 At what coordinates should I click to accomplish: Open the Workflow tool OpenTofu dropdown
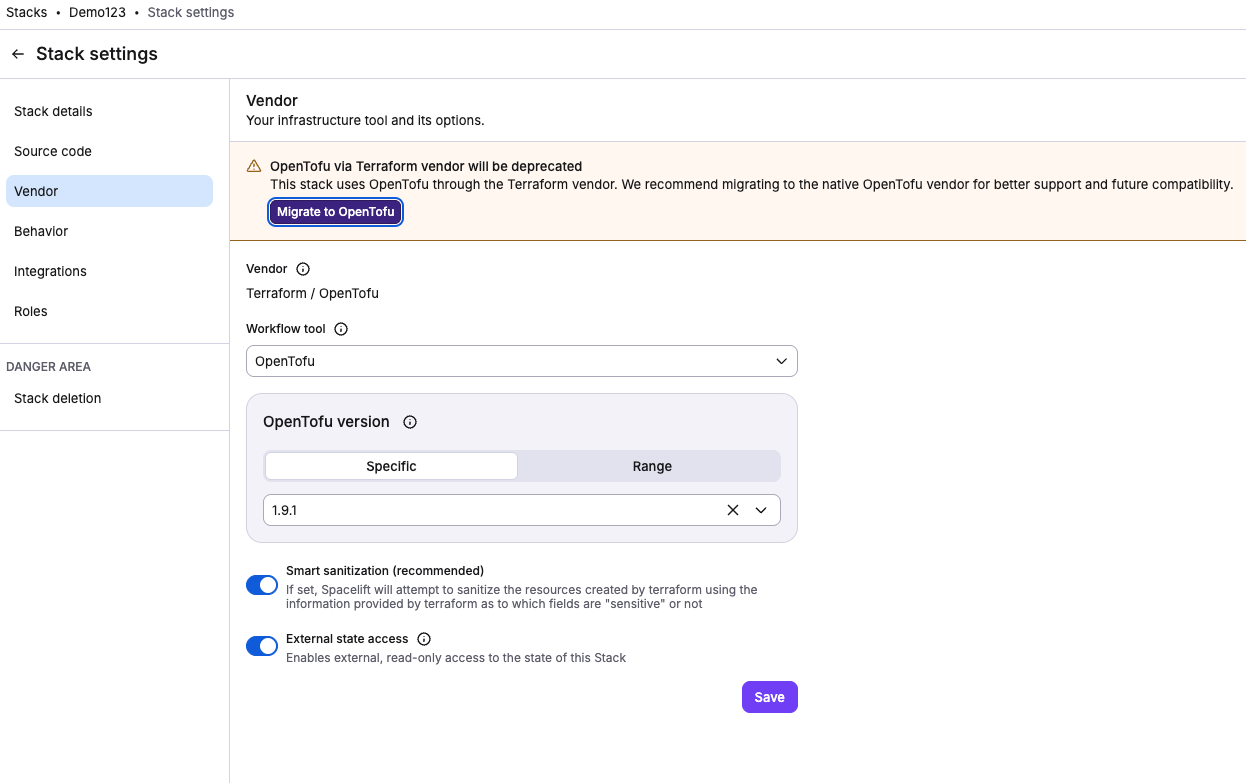pyautogui.click(x=521, y=361)
